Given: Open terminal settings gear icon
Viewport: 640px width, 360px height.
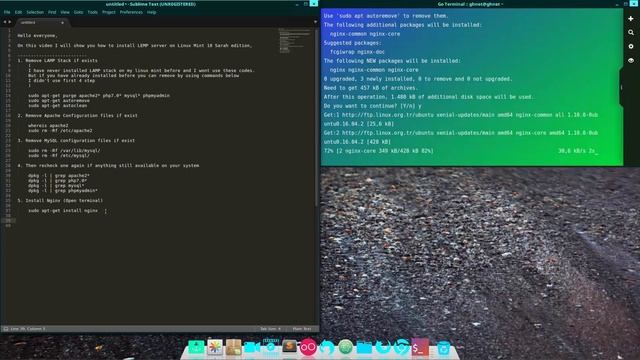Looking at the screenshot, I should 631,47.
